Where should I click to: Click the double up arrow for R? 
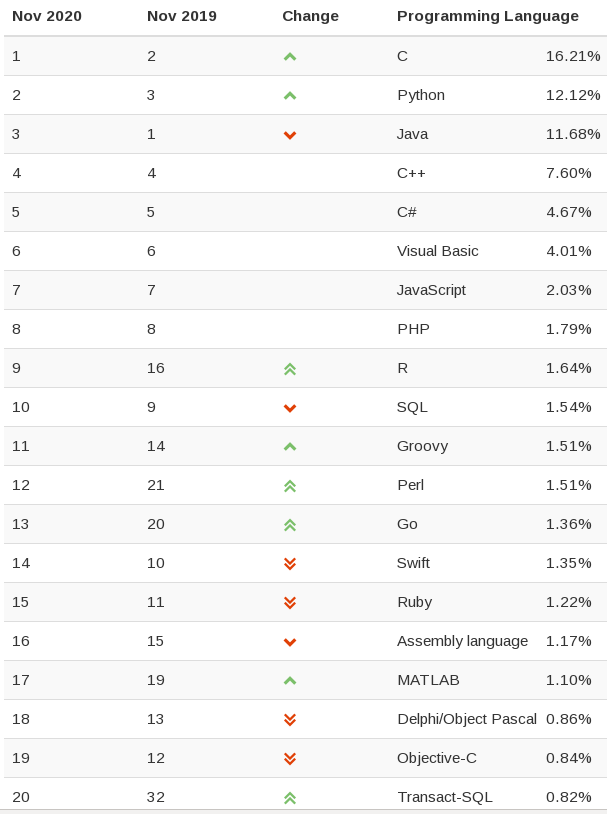pyautogui.click(x=290, y=369)
